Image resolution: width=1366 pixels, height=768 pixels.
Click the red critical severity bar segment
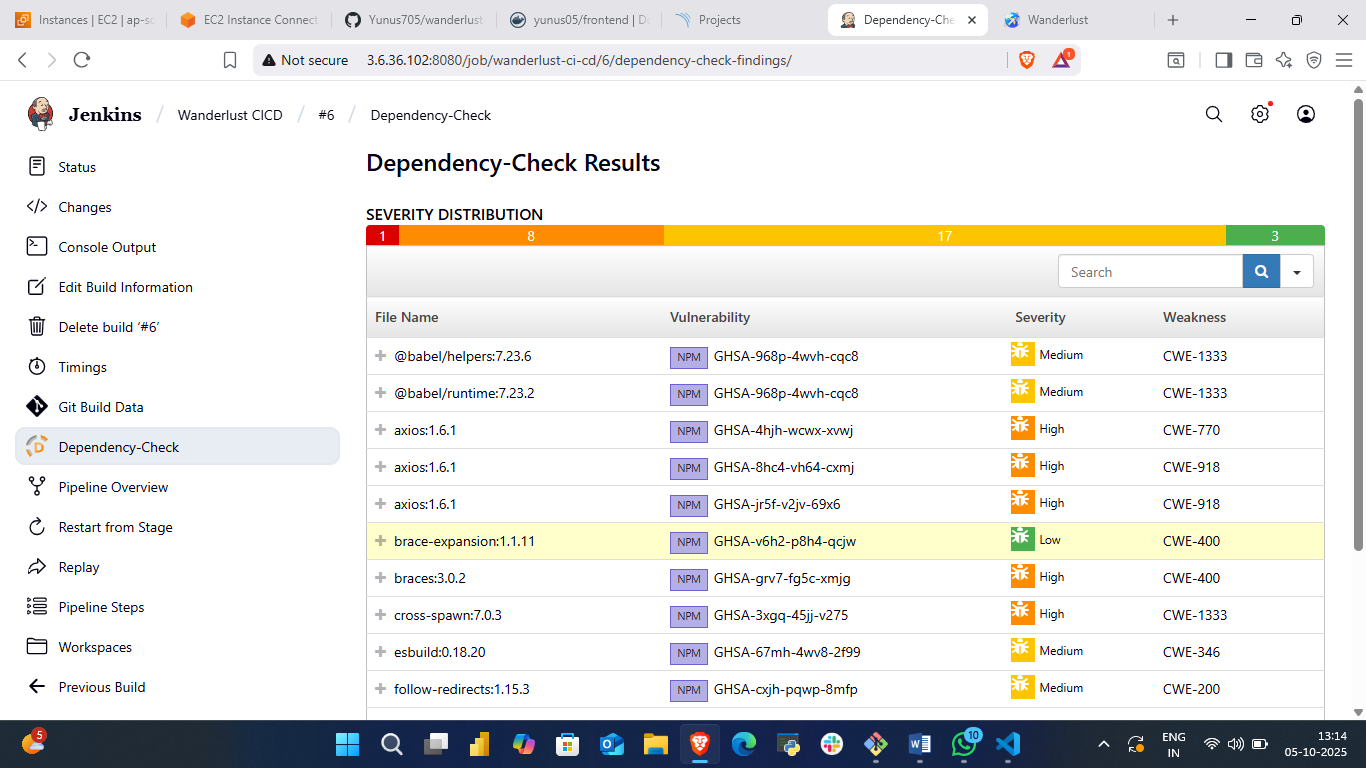[x=382, y=236]
